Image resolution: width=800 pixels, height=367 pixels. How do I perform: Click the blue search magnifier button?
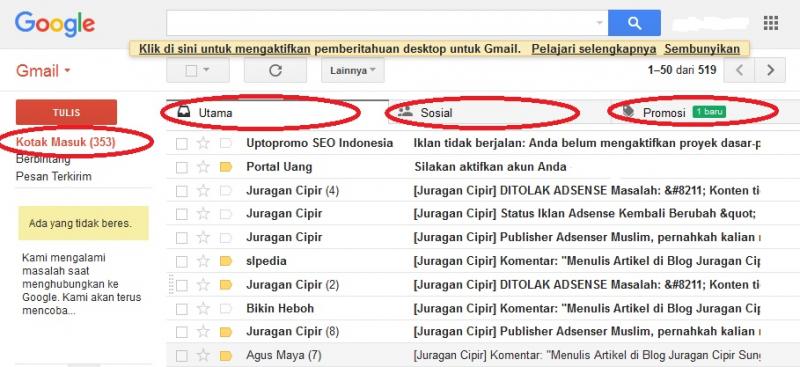[634, 23]
